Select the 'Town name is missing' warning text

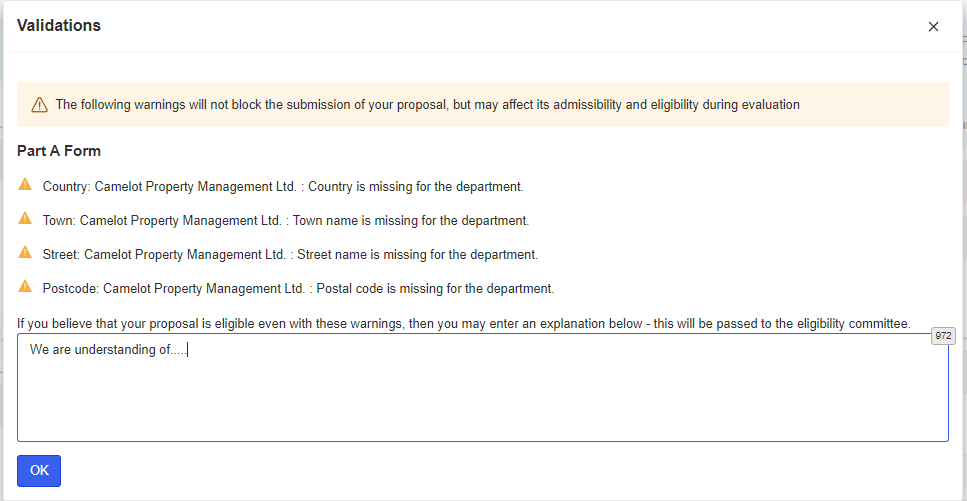pyautogui.click(x=410, y=221)
